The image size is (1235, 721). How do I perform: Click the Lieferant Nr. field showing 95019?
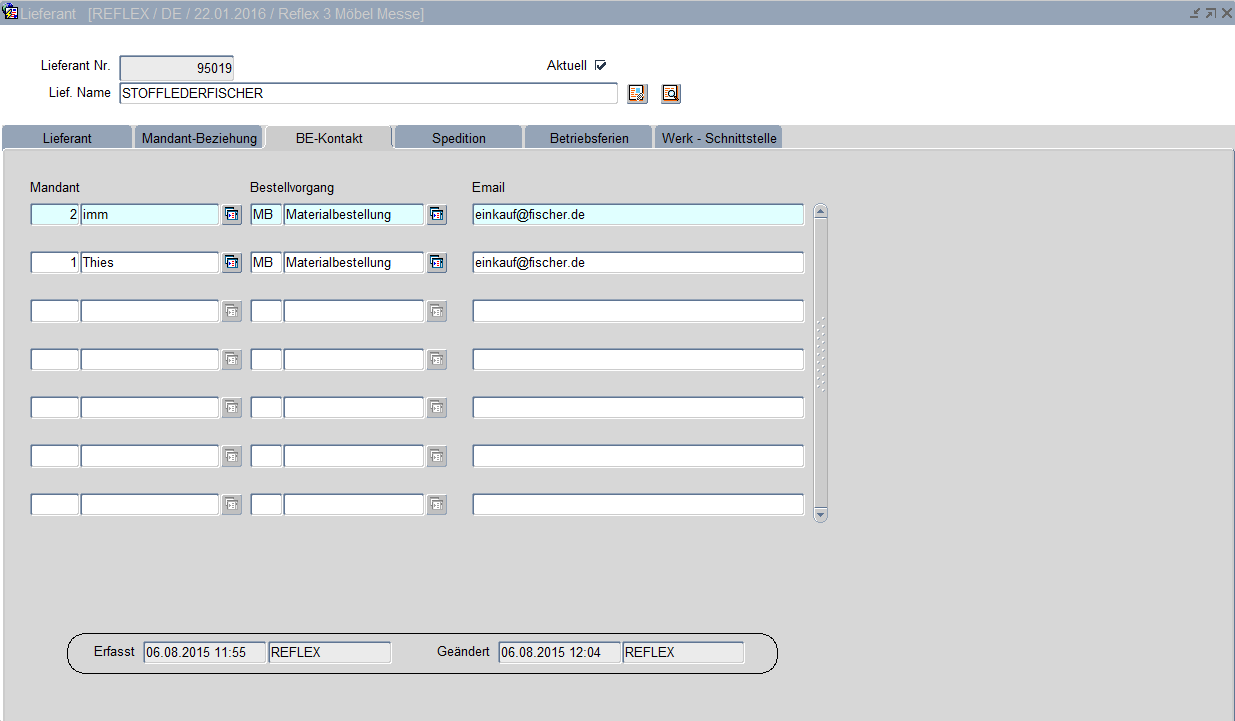[x=176, y=68]
